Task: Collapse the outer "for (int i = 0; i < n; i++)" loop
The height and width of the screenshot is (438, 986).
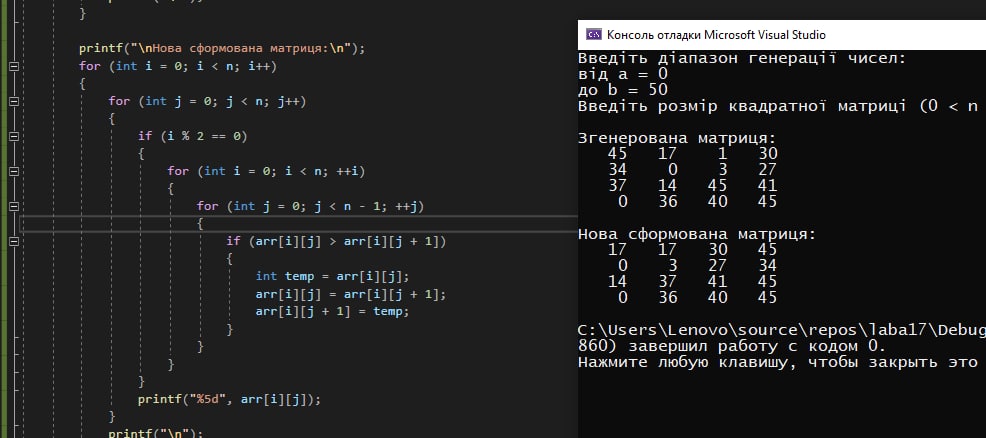Action: (x=14, y=65)
